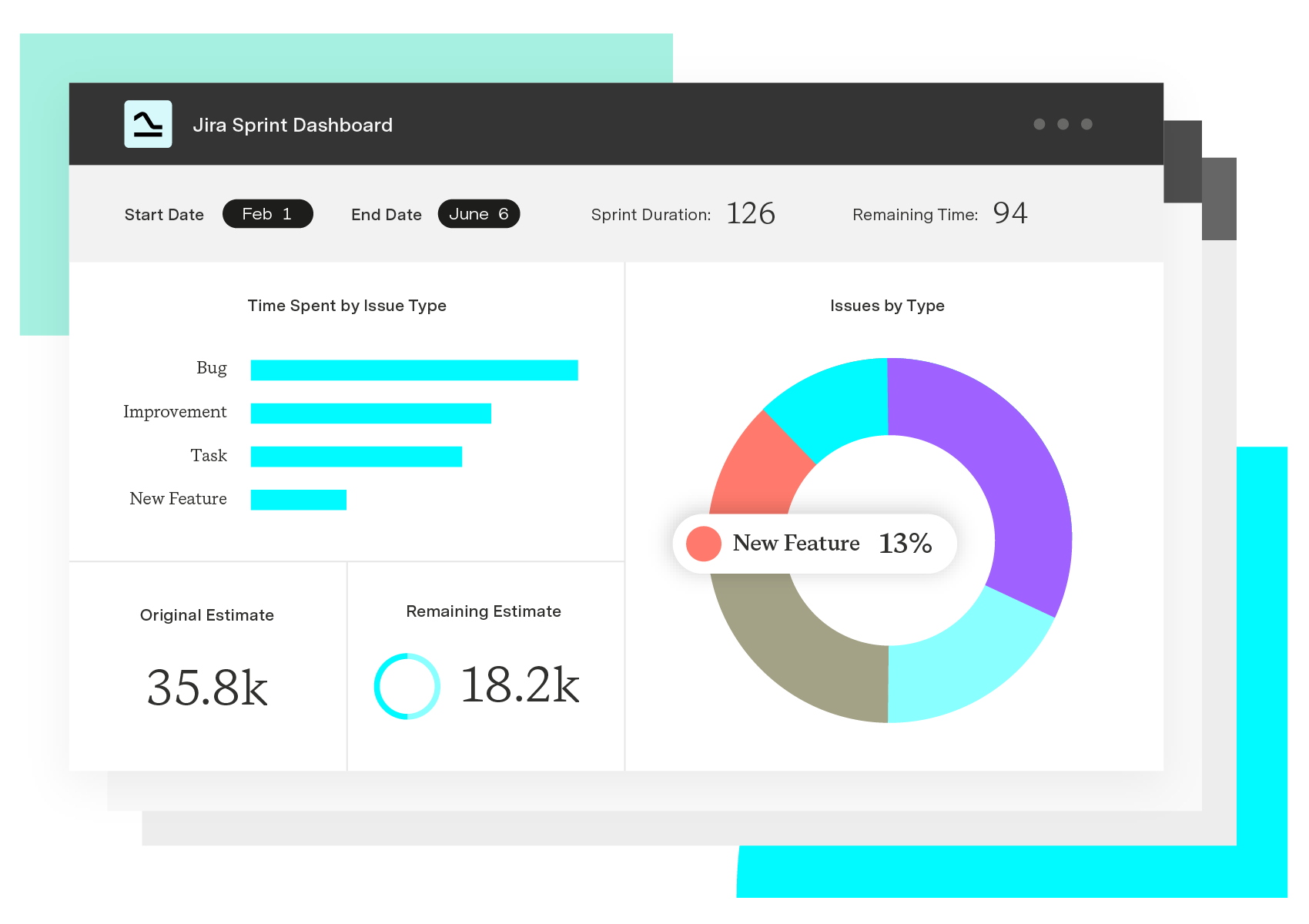Click the Remaining Estimate 18.2k value
This screenshot has width=1309, height=924.
(520, 685)
